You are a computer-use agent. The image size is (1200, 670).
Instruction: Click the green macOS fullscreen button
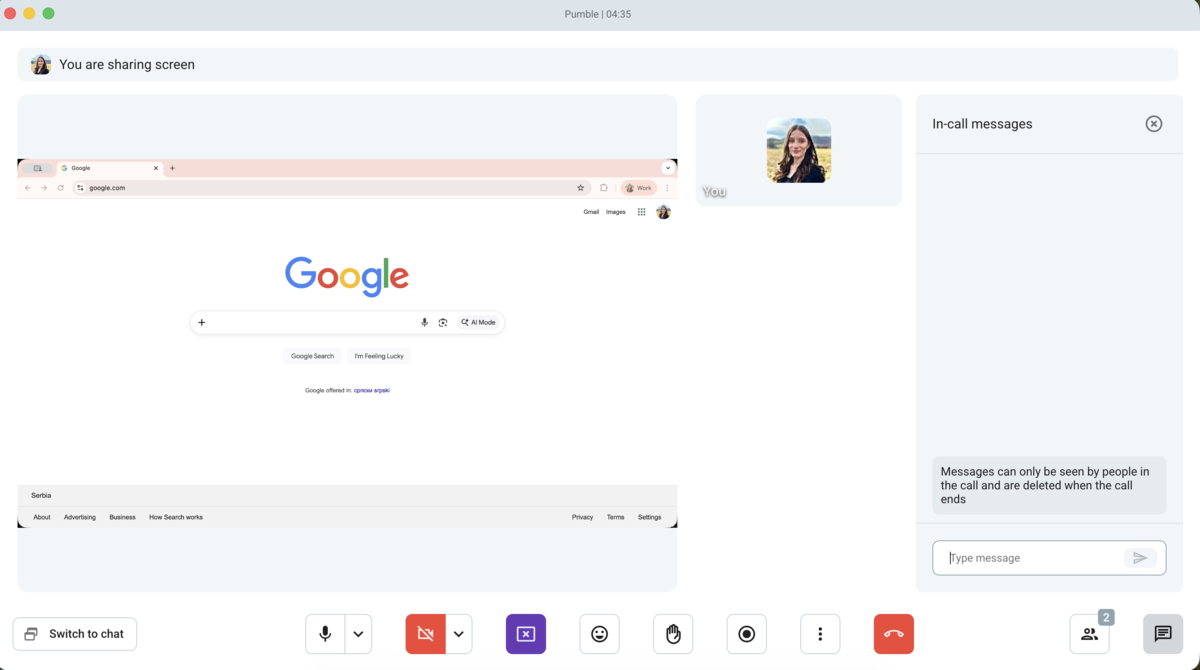[x=48, y=14]
